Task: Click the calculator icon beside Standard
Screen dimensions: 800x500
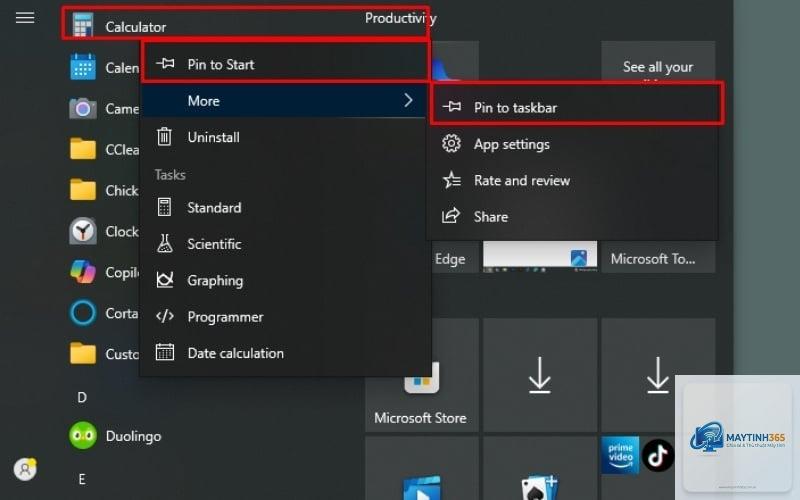Action: pos(164,207)
